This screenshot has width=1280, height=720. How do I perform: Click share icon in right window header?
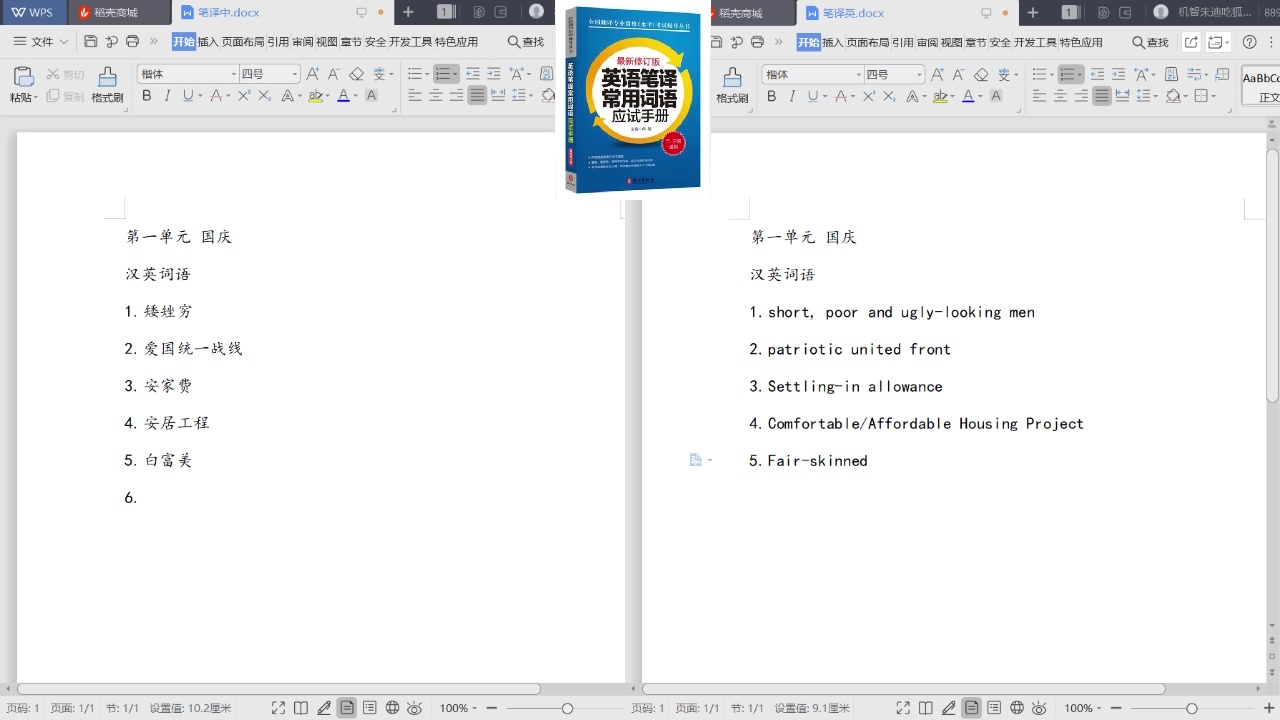point(1191,42)
